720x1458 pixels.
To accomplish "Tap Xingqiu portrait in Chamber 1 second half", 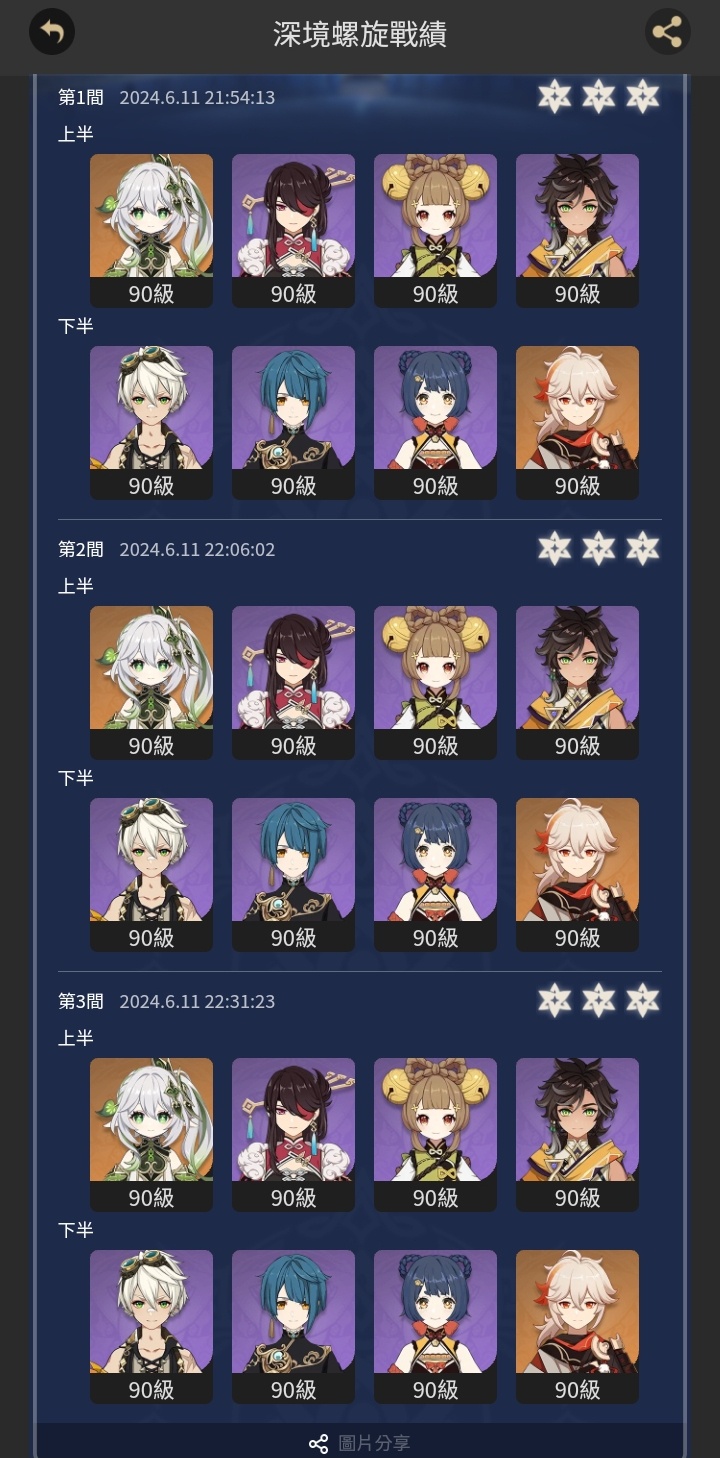I will tap(293, 423).
